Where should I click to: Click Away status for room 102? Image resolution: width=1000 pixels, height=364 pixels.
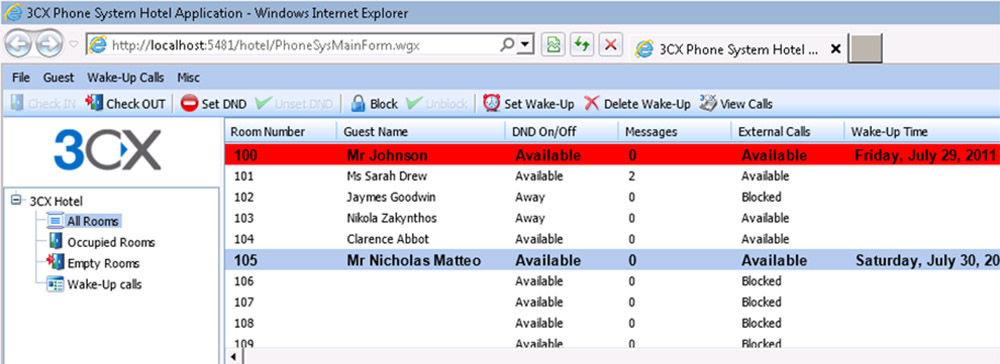click(530, 197)
